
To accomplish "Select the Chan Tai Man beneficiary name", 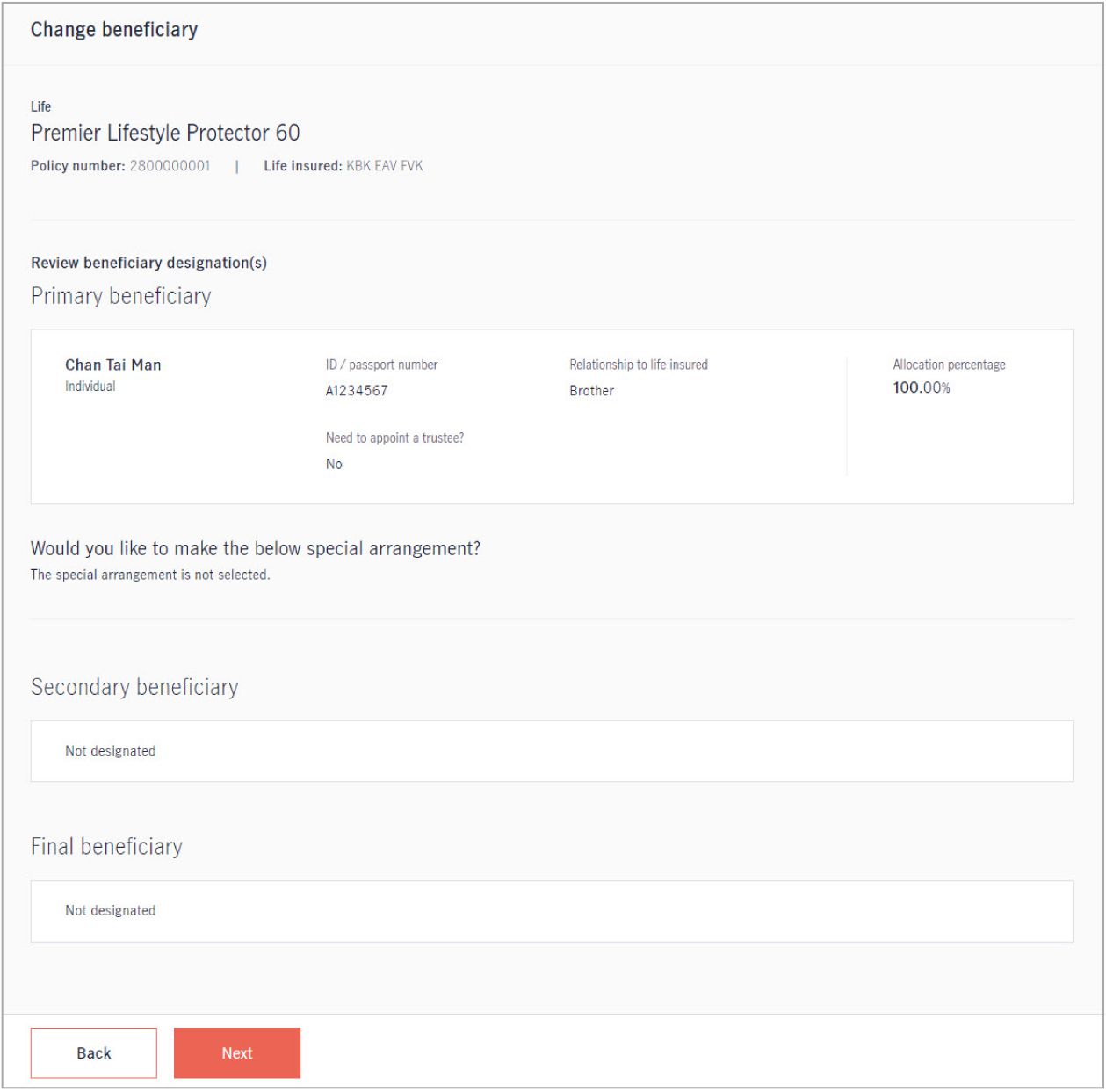I will [113, 365].
